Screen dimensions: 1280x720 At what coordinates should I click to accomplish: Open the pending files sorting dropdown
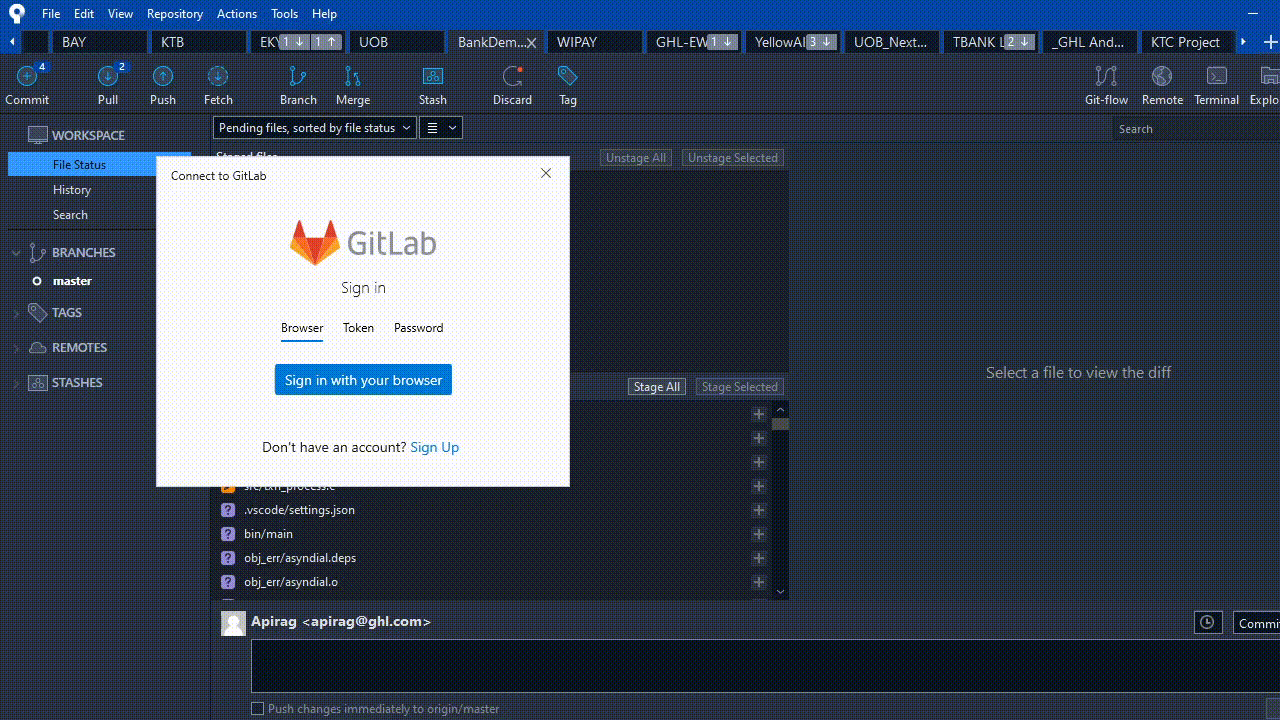314,127
